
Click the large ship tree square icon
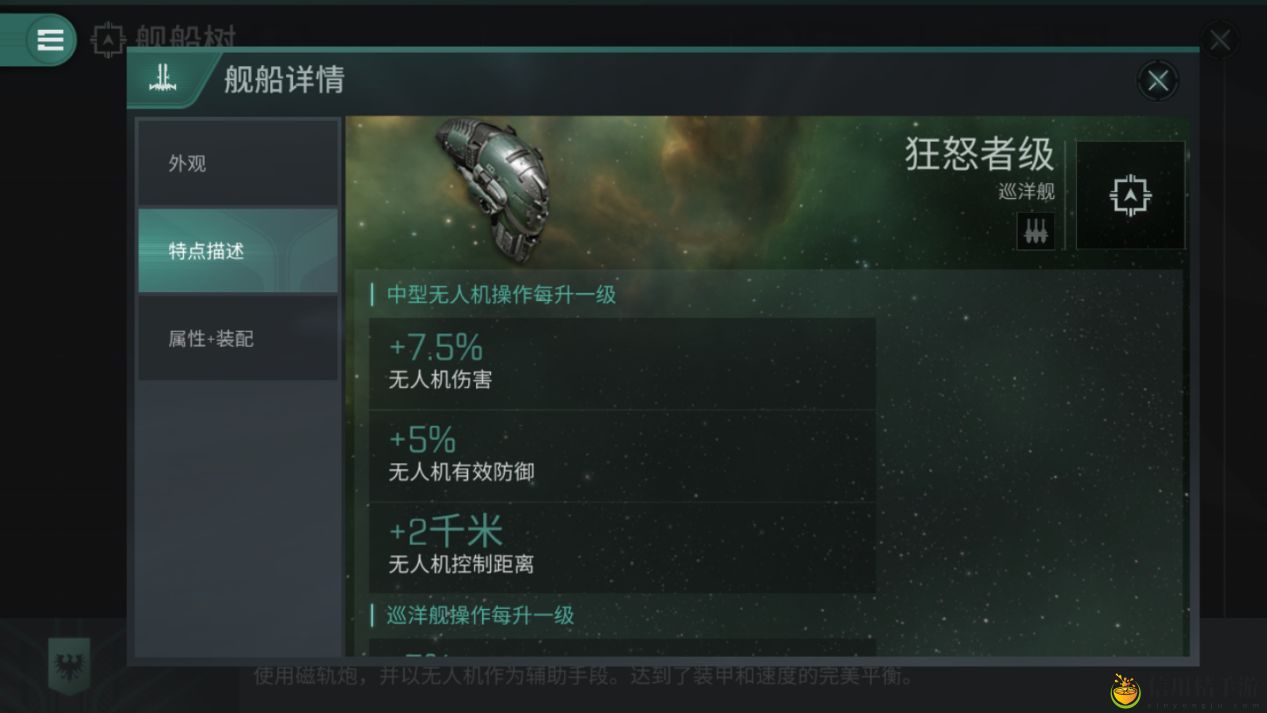(1131, 195)
